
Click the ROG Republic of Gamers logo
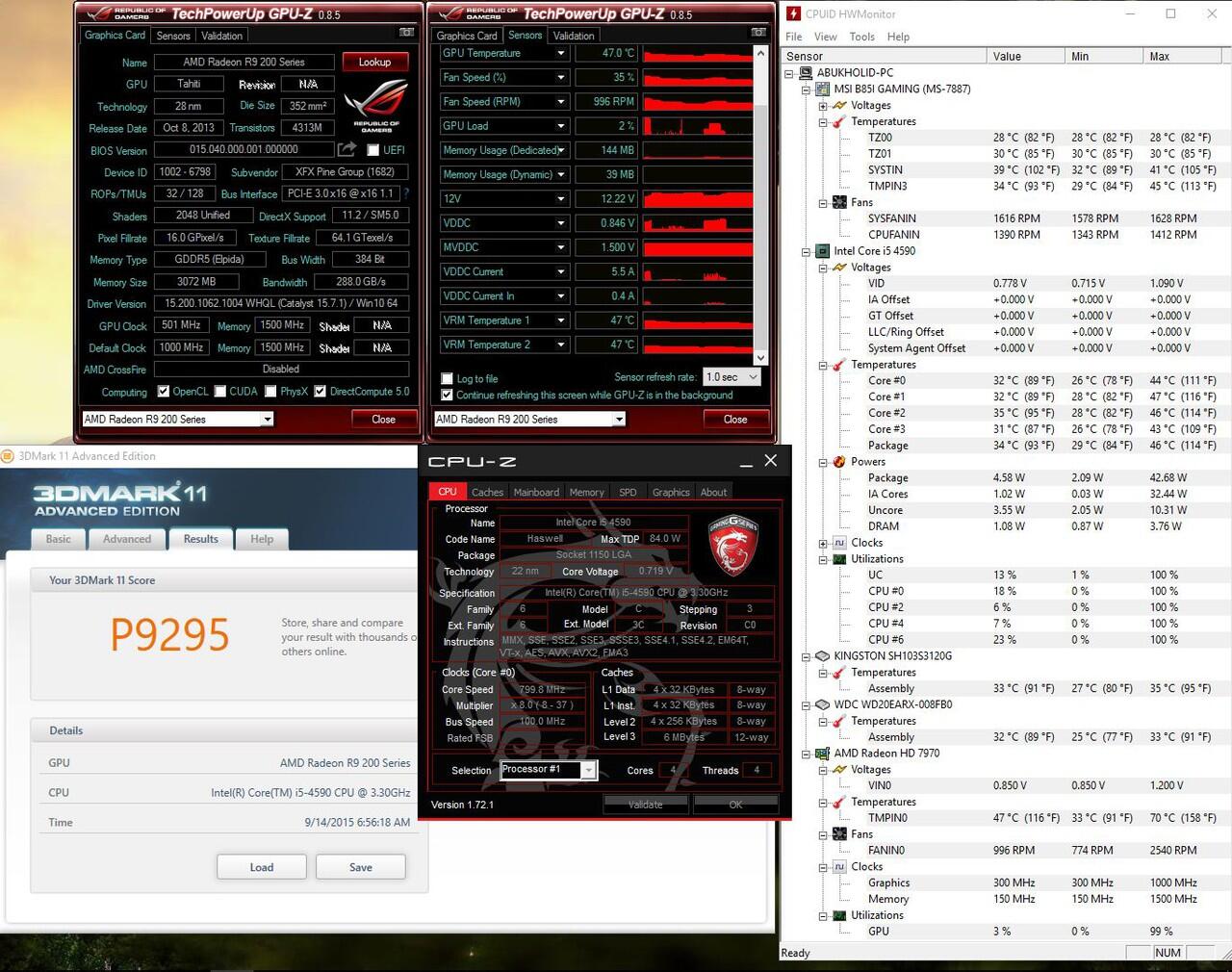pos(376,105)
